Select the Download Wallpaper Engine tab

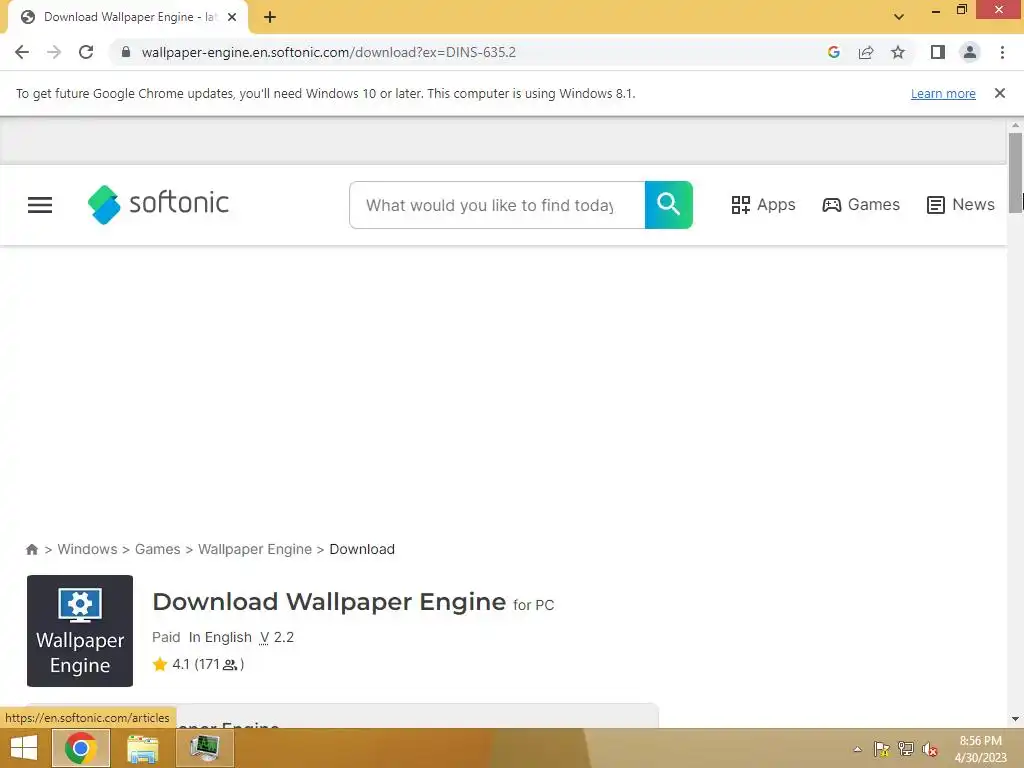point(128,18)
